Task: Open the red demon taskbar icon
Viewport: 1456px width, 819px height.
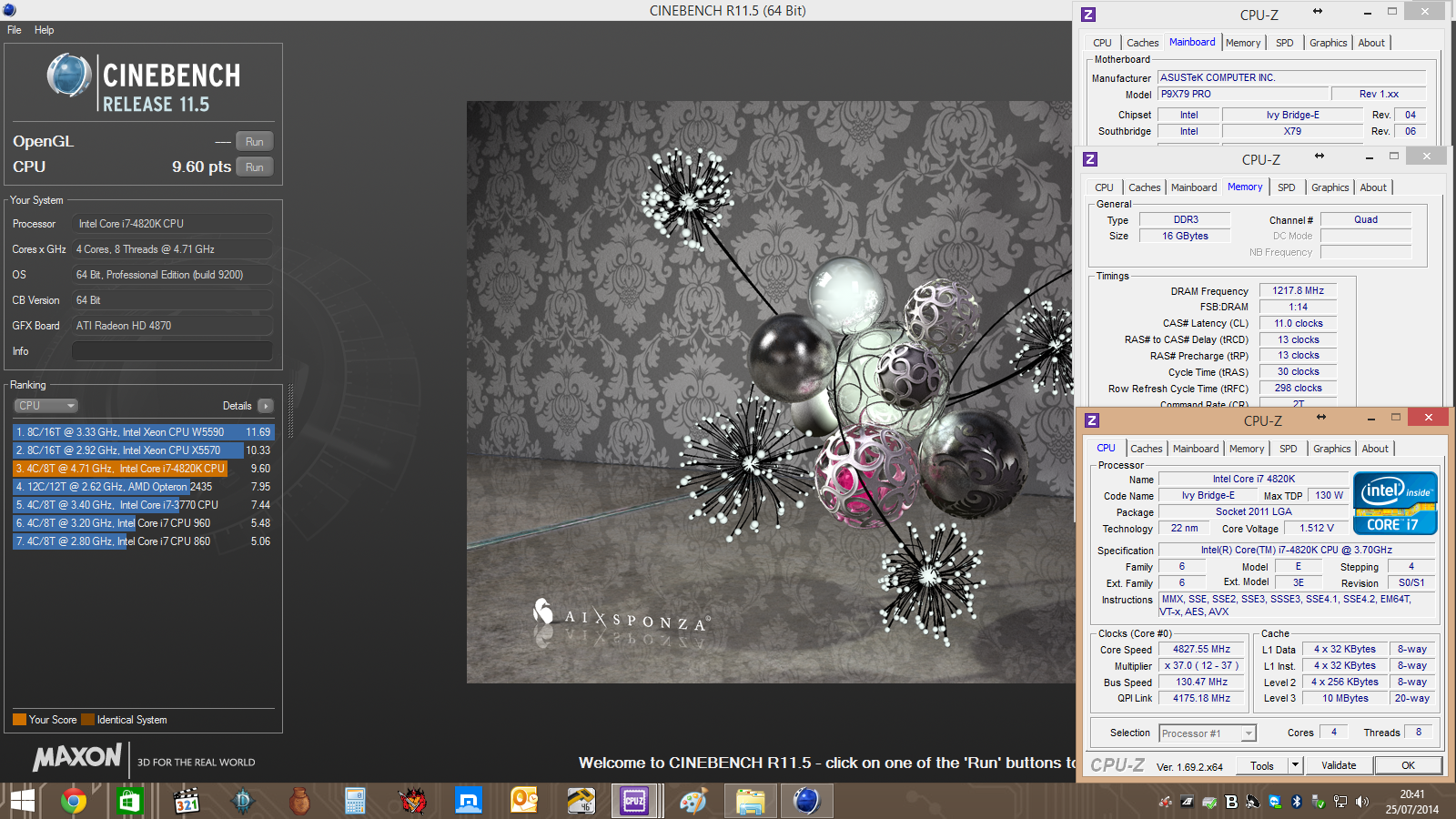Action: [x=412, y=801]
